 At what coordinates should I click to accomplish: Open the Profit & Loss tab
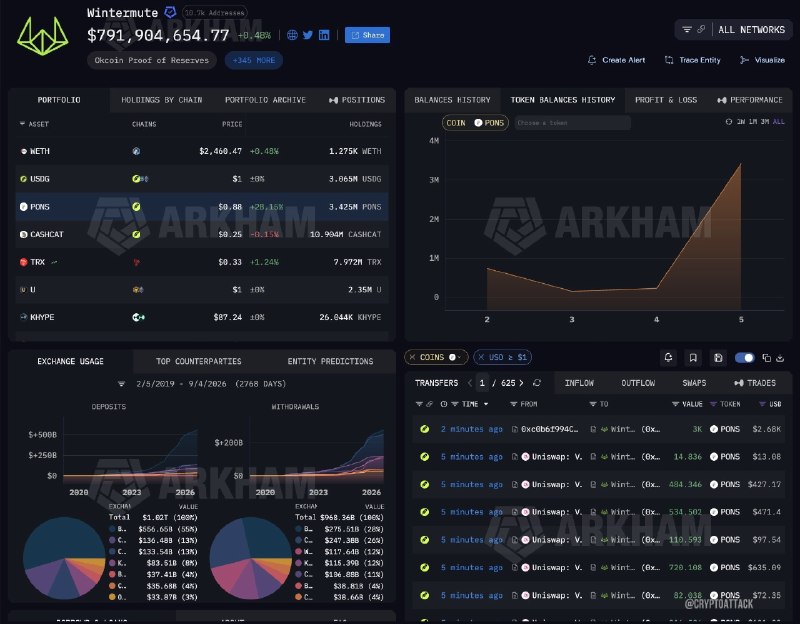[666, 100]
